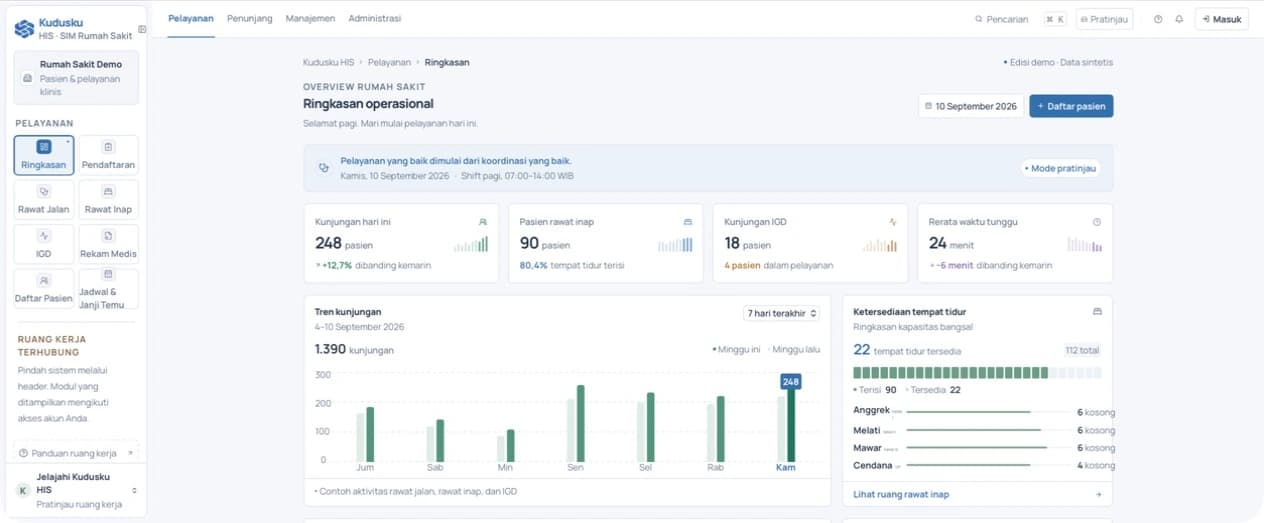
Task: Click the Min bars in the chart
Action: (x=506, y=446)
